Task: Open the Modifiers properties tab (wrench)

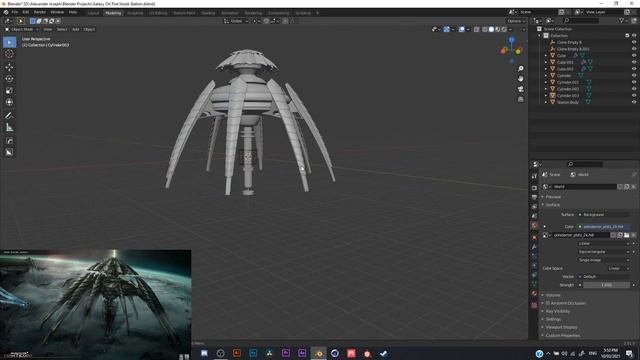Action: tap(534, 247)
